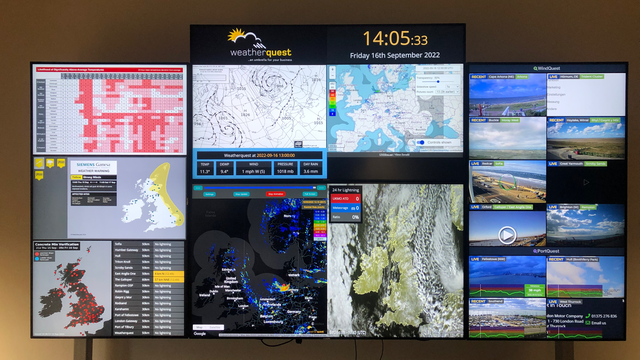Image resolution: width=640 pixels, height=360 pixels.
Task: Open the Cape Arkona webcam tile
Action: pyautogui.click(x=507, y=95)
